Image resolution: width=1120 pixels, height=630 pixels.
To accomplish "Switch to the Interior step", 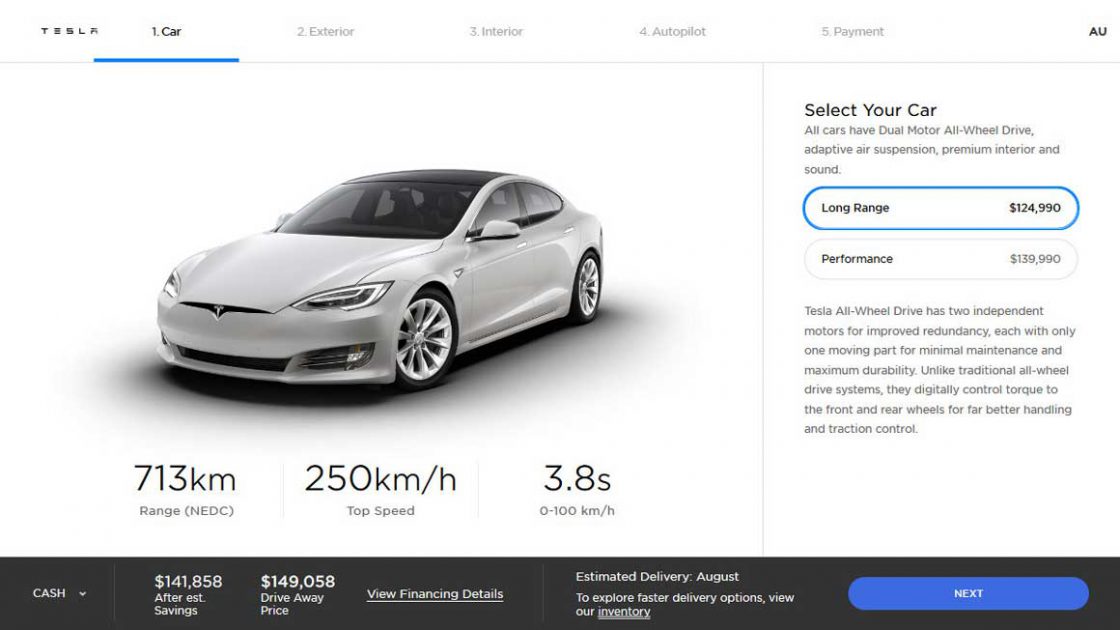I will [x=496, y=31].
